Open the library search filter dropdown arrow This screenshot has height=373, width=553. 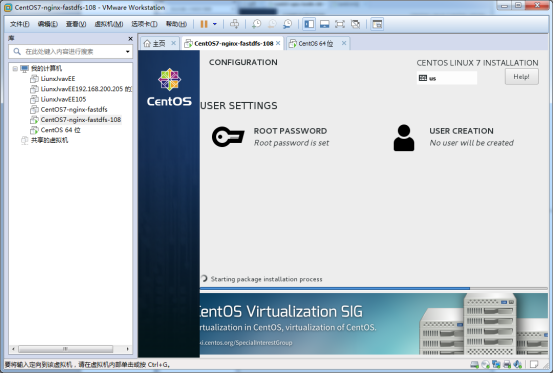pos(128,52)
